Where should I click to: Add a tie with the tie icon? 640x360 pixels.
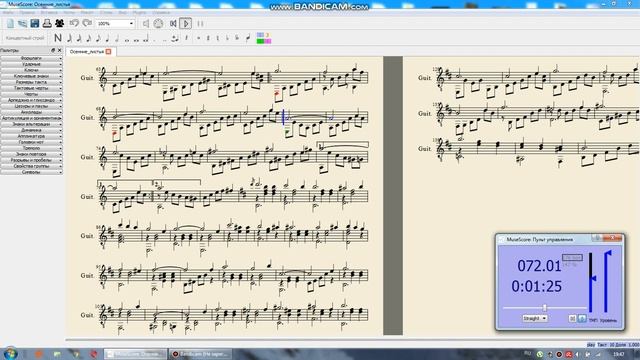[x=175, y=38]
